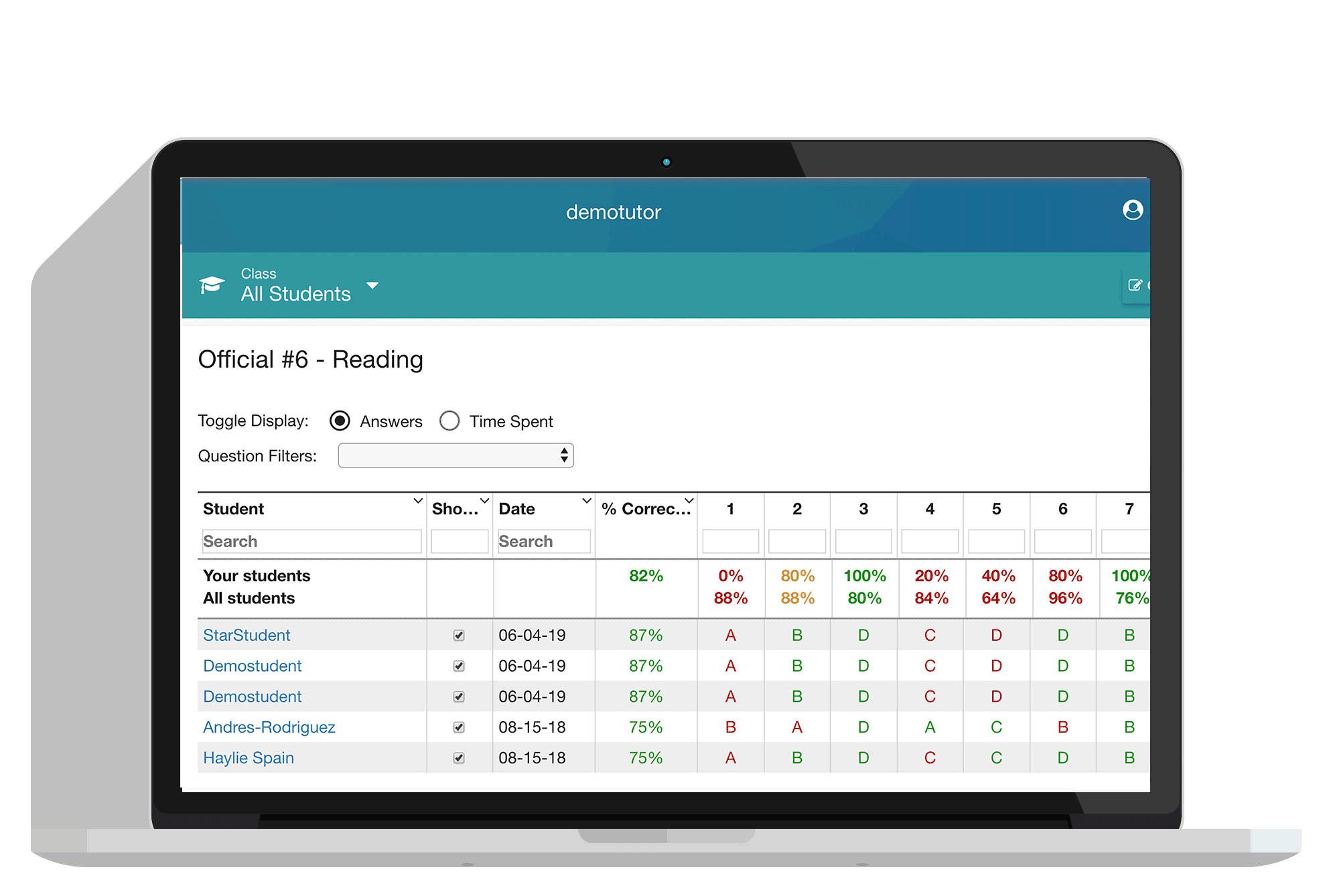Screen dimensions: 1327x896
Task: Select the Time Spent display option
Action: [449, 421]
